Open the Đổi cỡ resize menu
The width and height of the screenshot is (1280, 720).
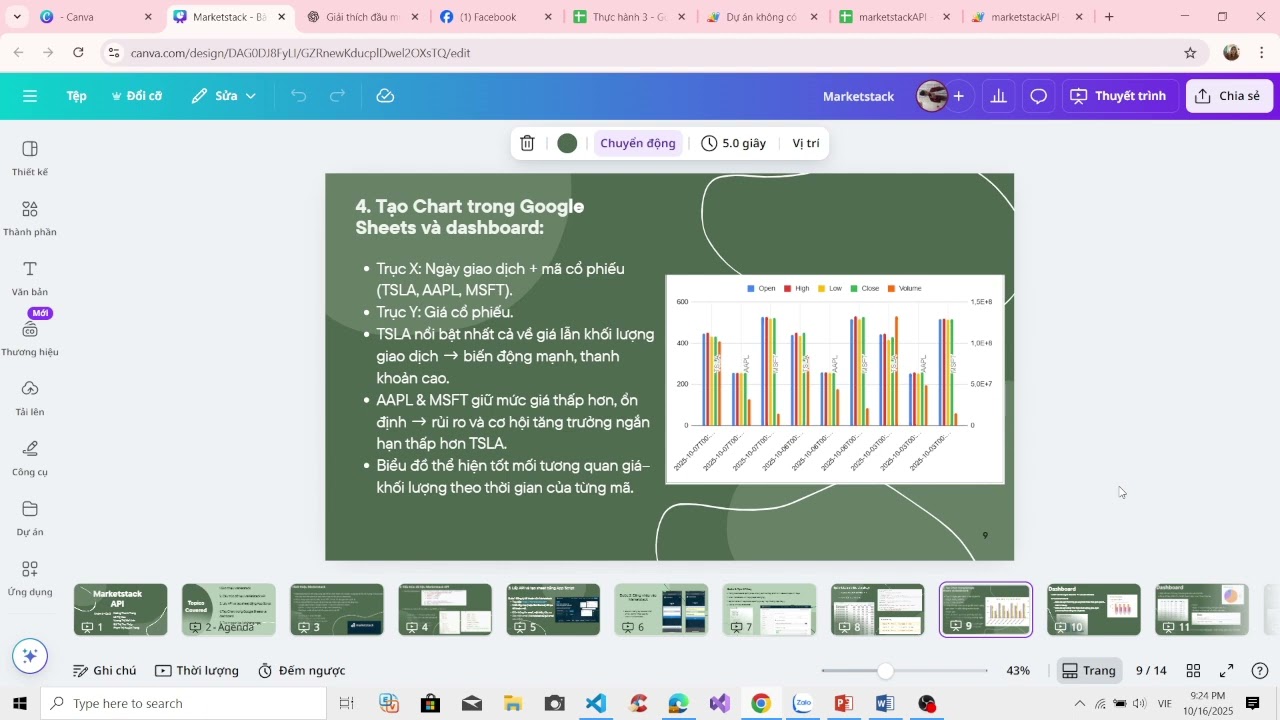(x=136, y=96)
